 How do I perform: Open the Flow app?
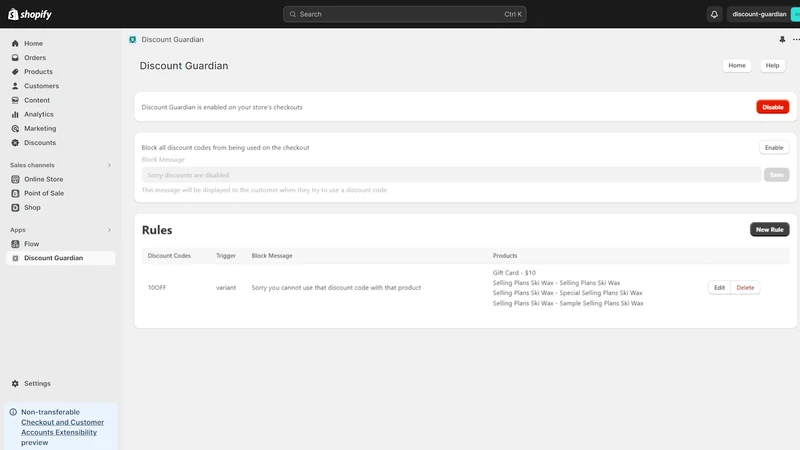coord(32,244)
